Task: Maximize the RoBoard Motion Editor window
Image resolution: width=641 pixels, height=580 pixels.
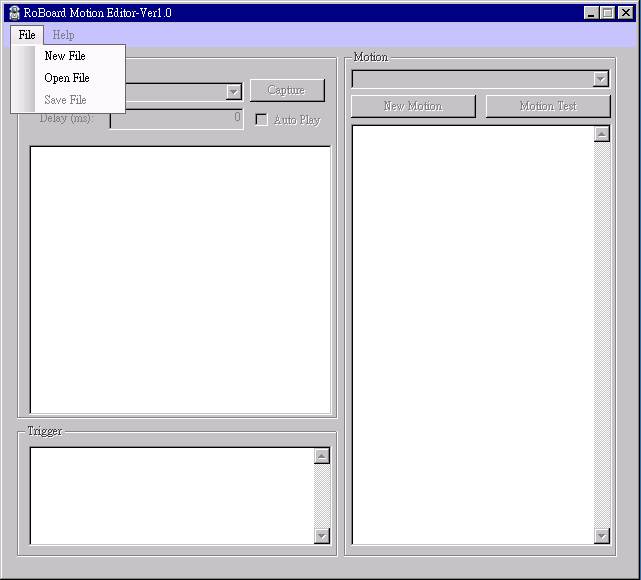Action: point(607,13)
